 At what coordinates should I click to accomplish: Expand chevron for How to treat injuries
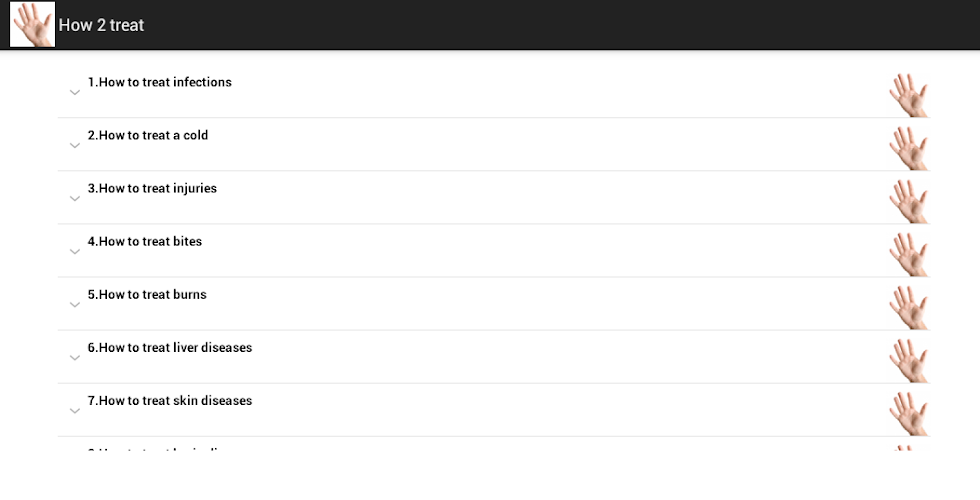75,199
